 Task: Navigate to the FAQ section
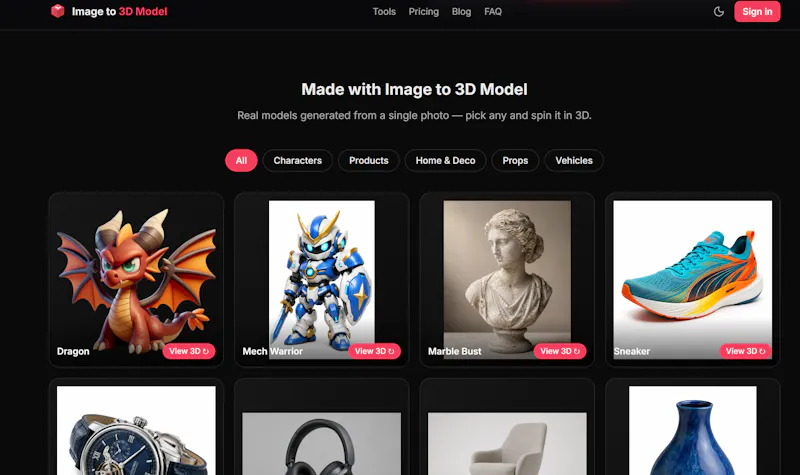pos(493,12)
